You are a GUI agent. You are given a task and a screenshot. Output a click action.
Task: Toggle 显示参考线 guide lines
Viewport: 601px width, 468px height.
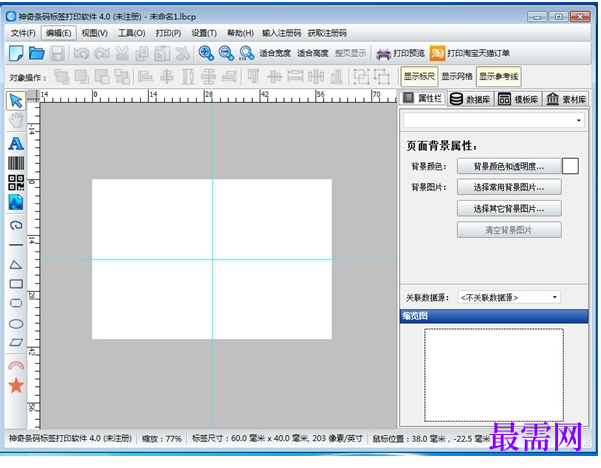[498, 76]
